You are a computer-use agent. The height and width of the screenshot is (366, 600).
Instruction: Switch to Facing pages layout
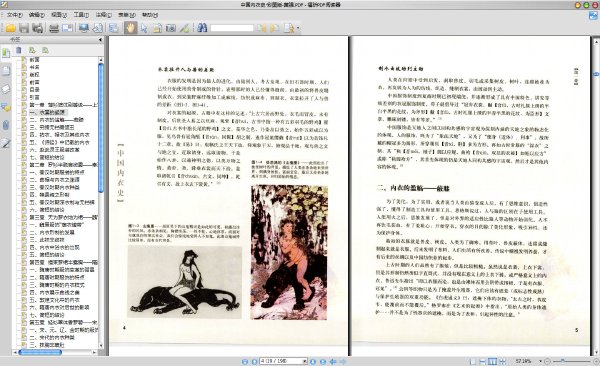pos(492,361)
